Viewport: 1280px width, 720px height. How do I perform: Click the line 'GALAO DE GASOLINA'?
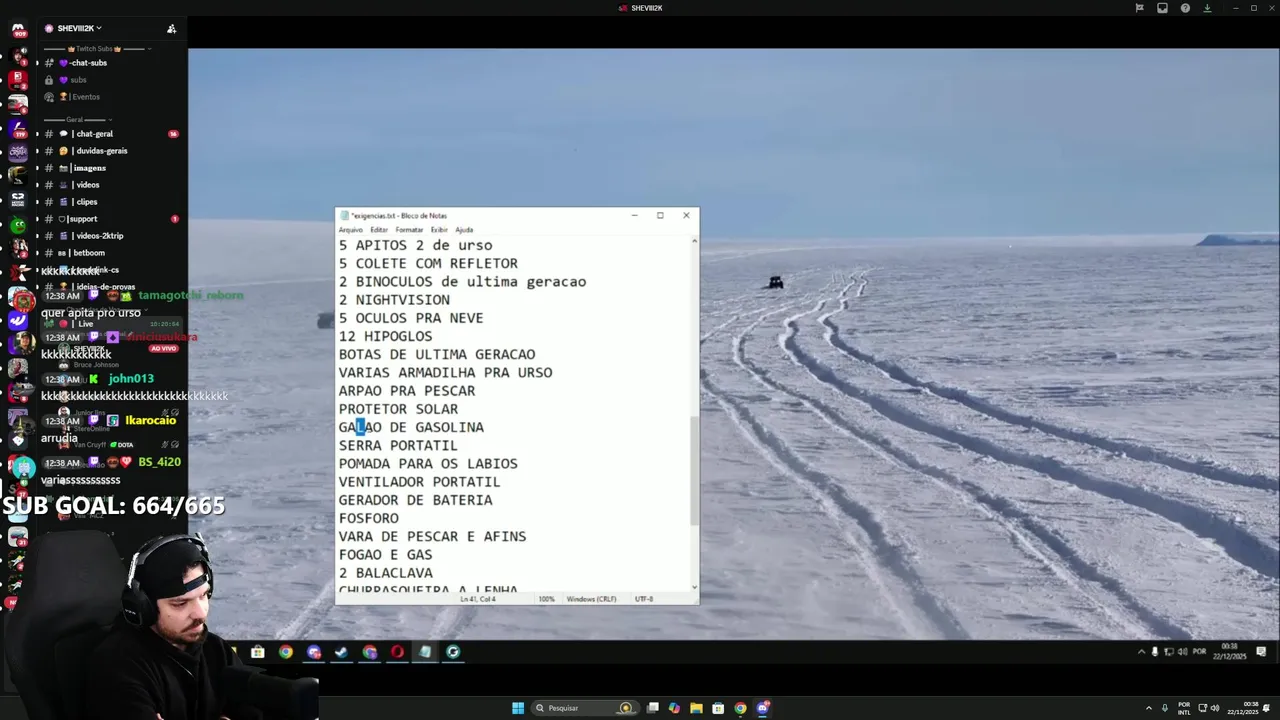click(411, 427)
